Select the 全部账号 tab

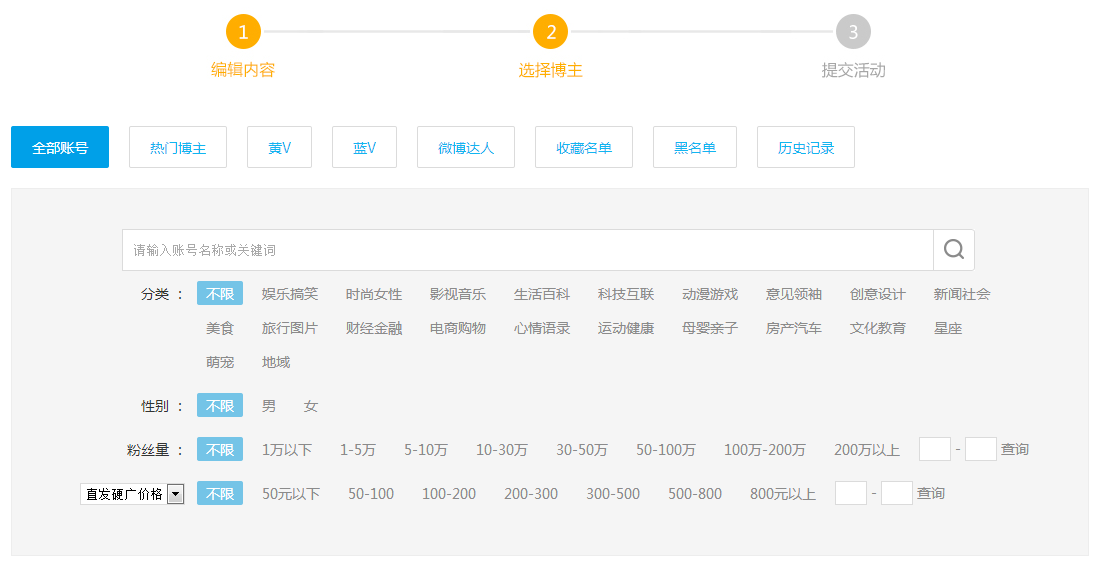60,147
